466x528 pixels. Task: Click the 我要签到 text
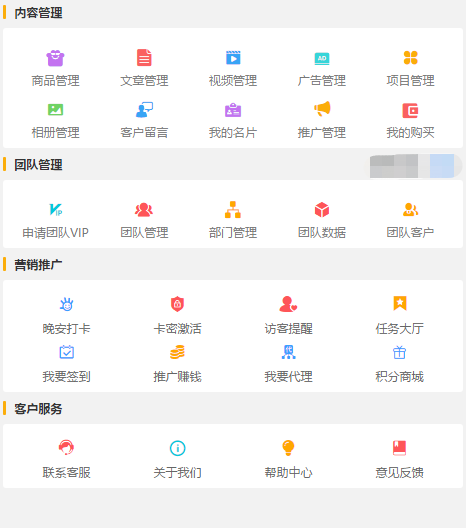pyautogui.click(x=66, y=376)
